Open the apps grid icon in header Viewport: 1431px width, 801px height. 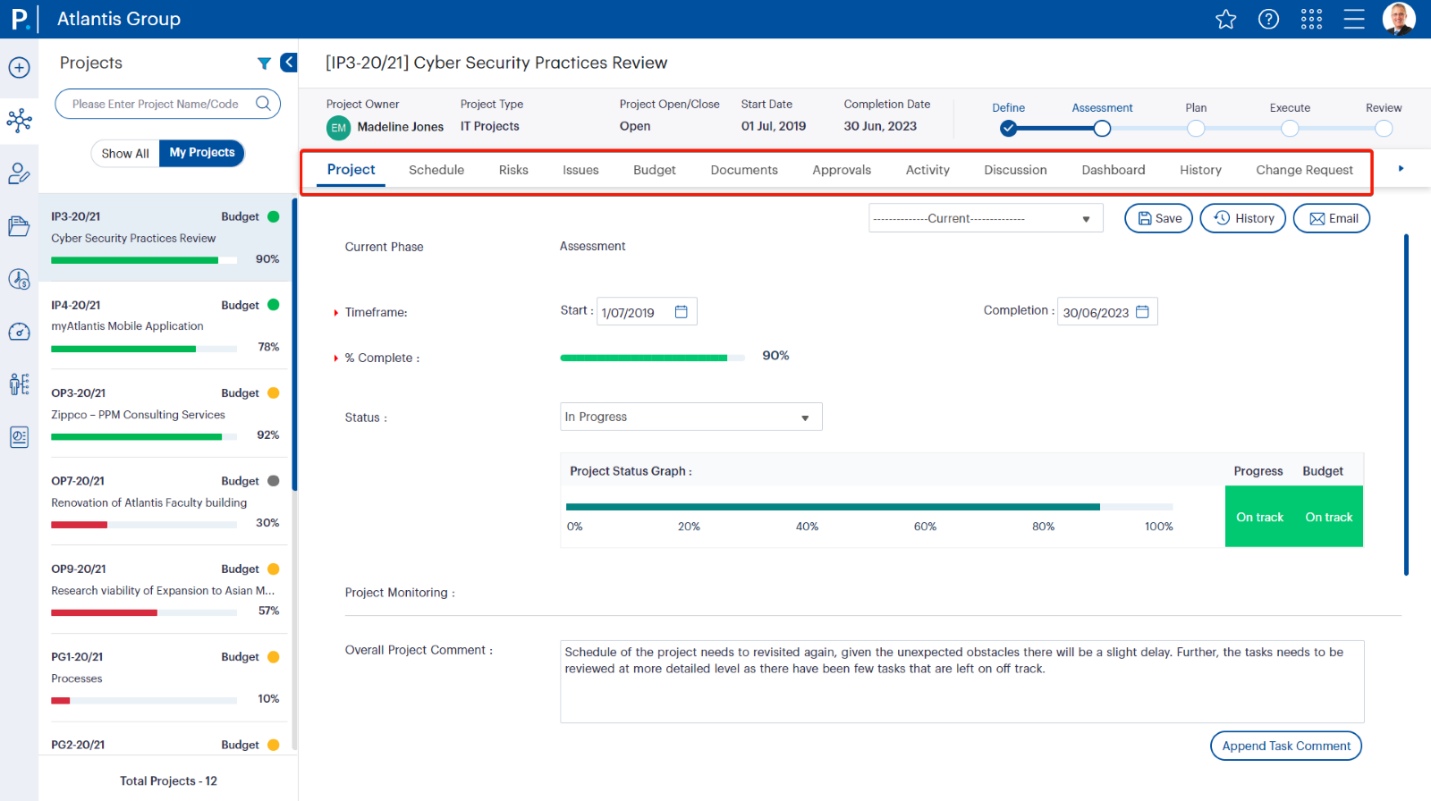(x=1311, y=19)
